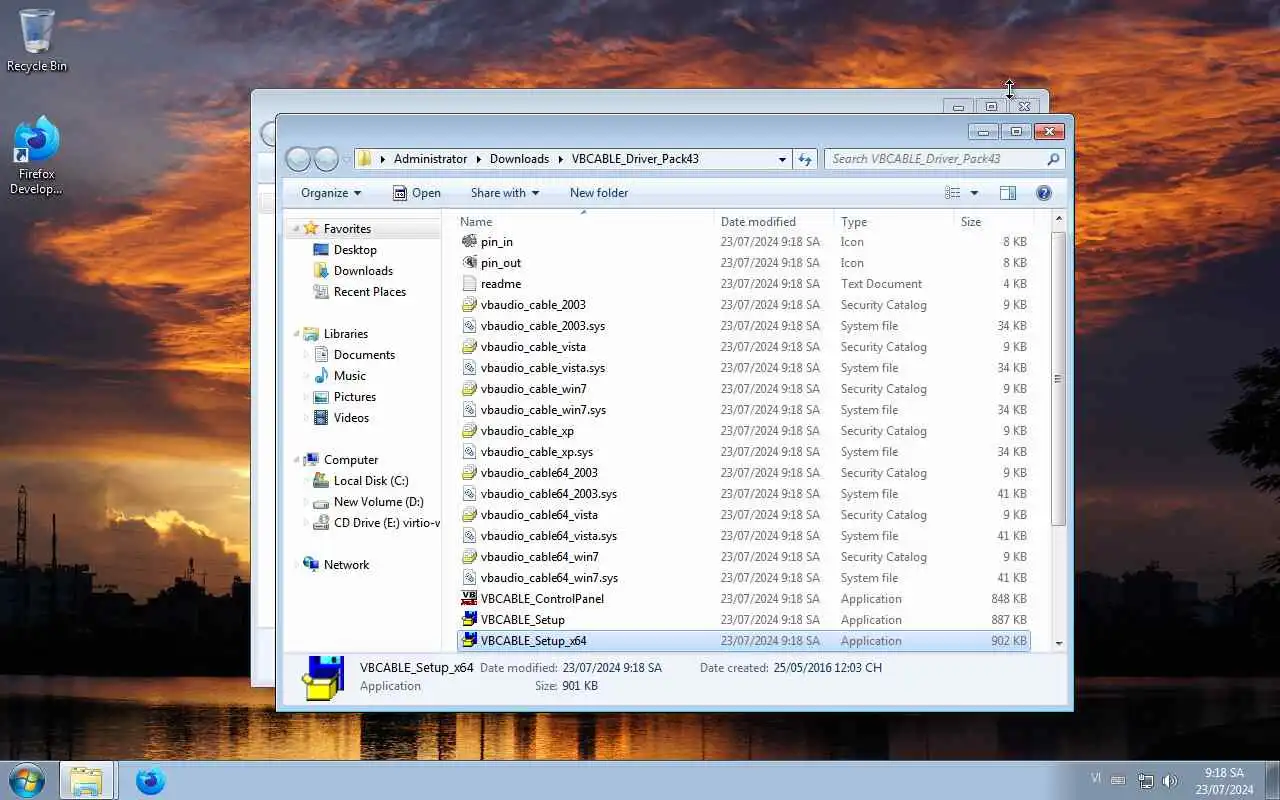
Task: Open CD Drive (E:) virtio
Action: pyautogui.click(x=386, y=523)
